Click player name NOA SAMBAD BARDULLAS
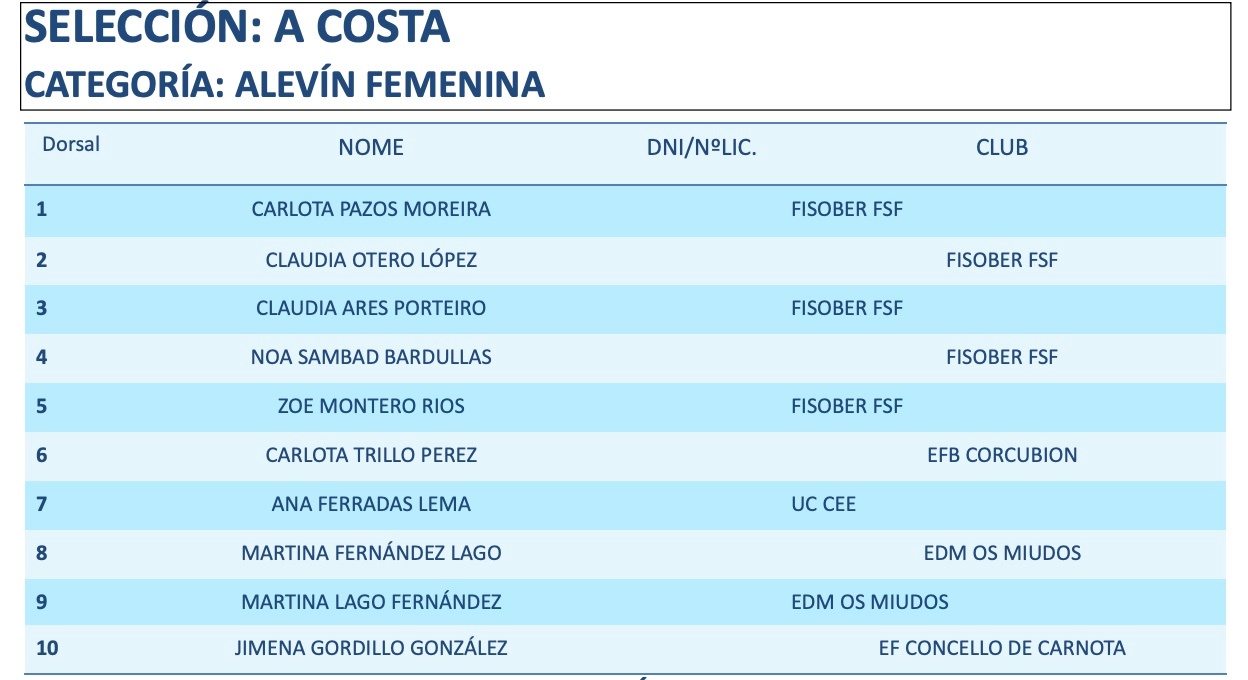This screenshot has width=1248, height=680. [x=371, y=357]
